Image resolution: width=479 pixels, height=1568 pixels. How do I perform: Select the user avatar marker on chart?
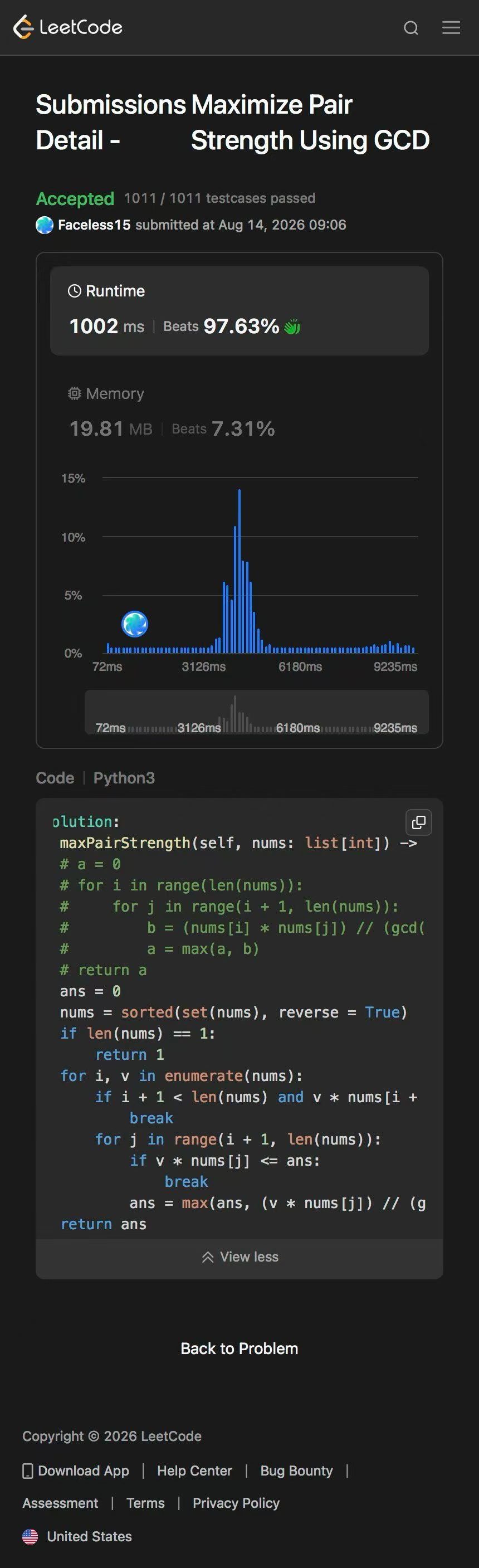pyautogui.click(x=134, y=624)
